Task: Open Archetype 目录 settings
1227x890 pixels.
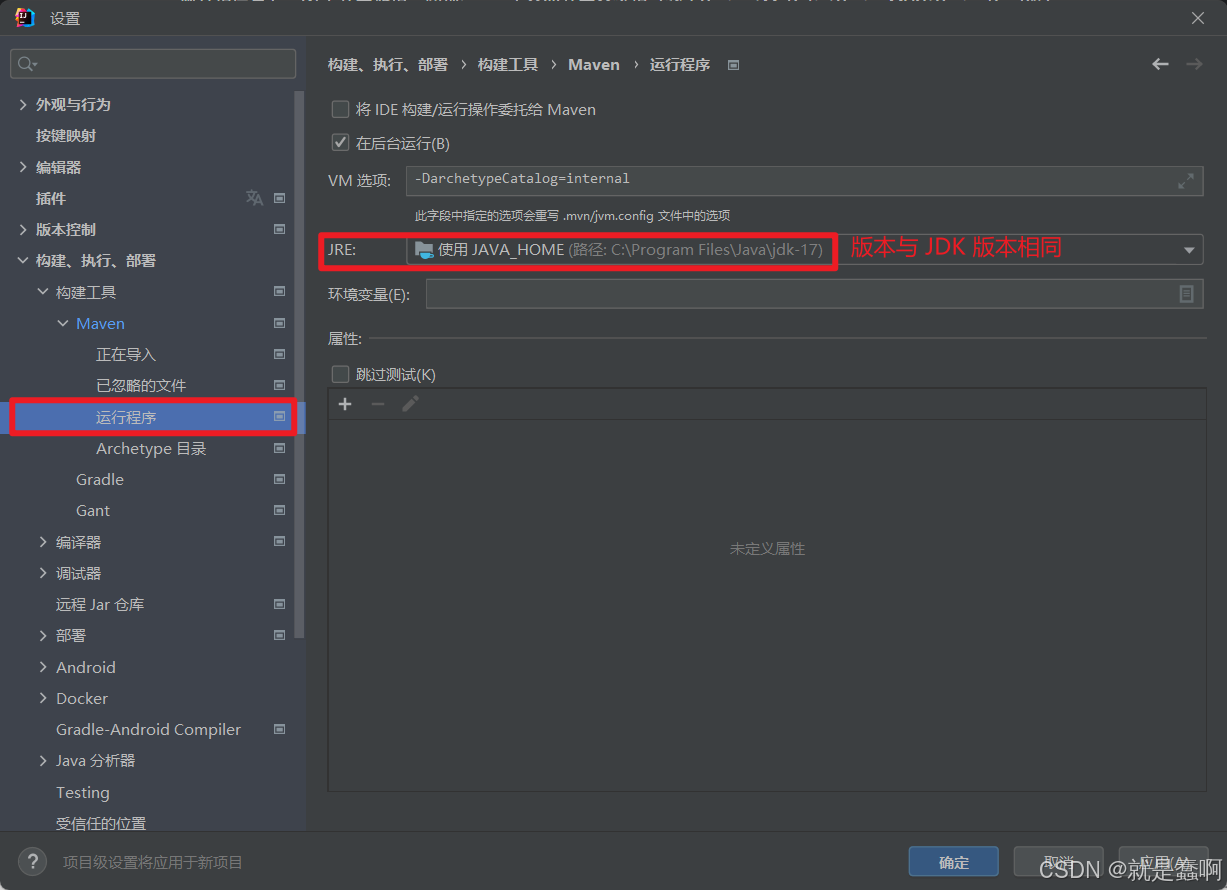Action: coord(152,448)
